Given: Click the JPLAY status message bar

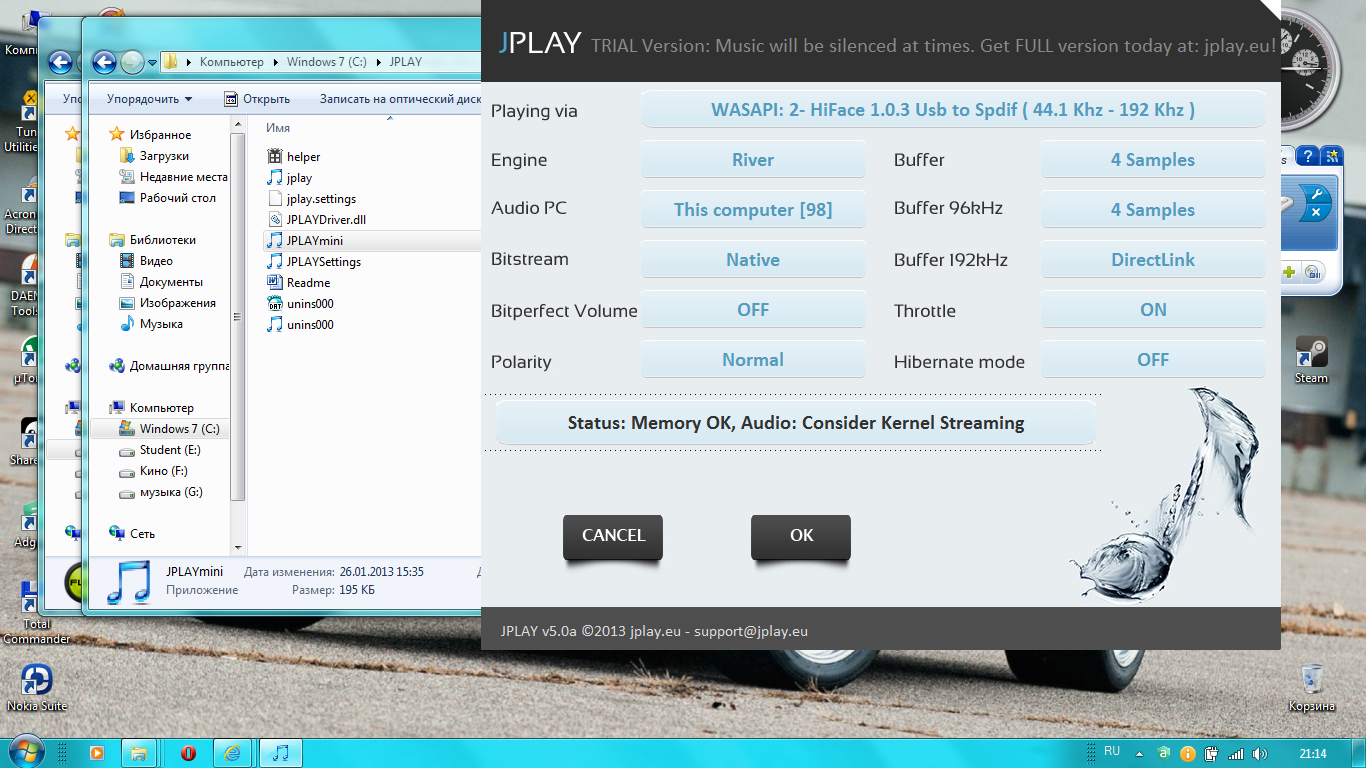Looking at the screenshot, I should pyautogui.click(x=796, y=423).
